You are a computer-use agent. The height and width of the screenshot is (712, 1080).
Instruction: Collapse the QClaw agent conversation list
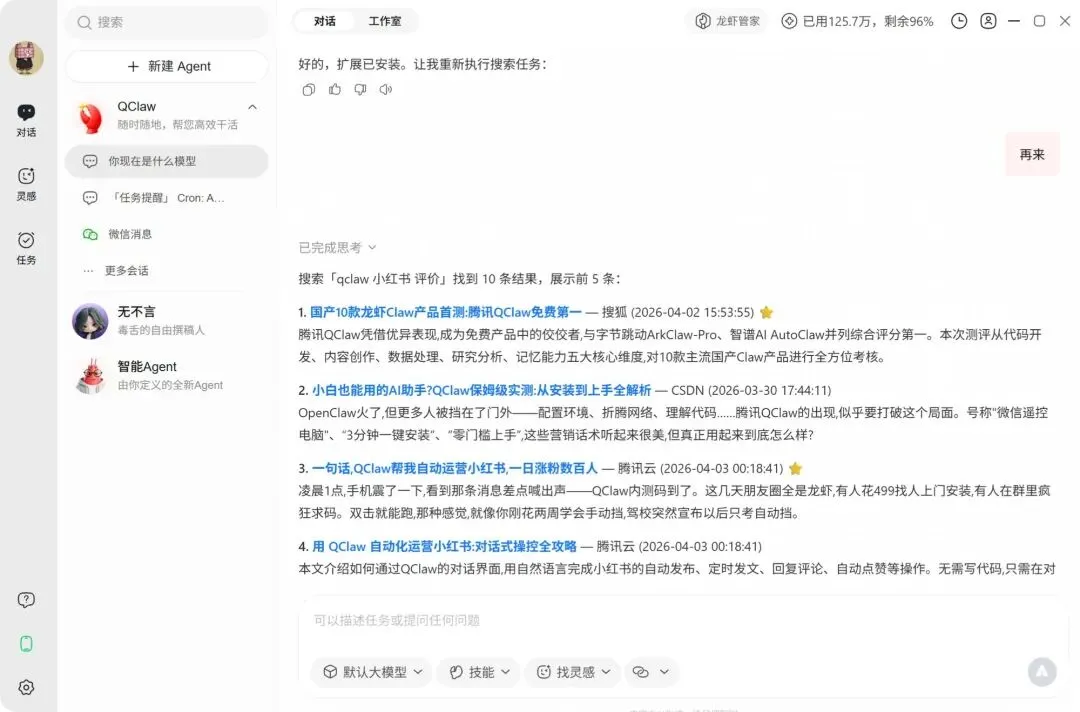point(252,107)
